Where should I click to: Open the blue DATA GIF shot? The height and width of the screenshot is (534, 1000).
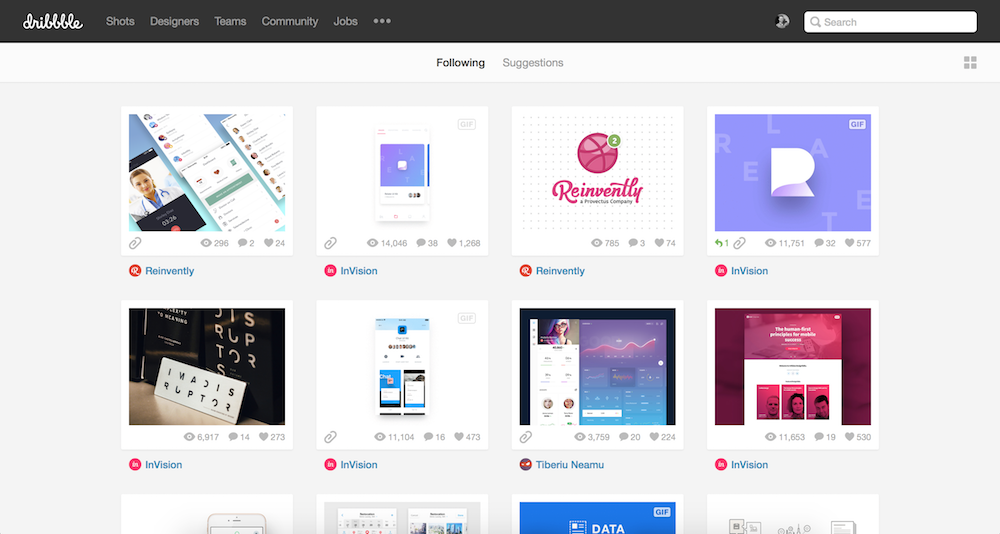pos(598,518)
